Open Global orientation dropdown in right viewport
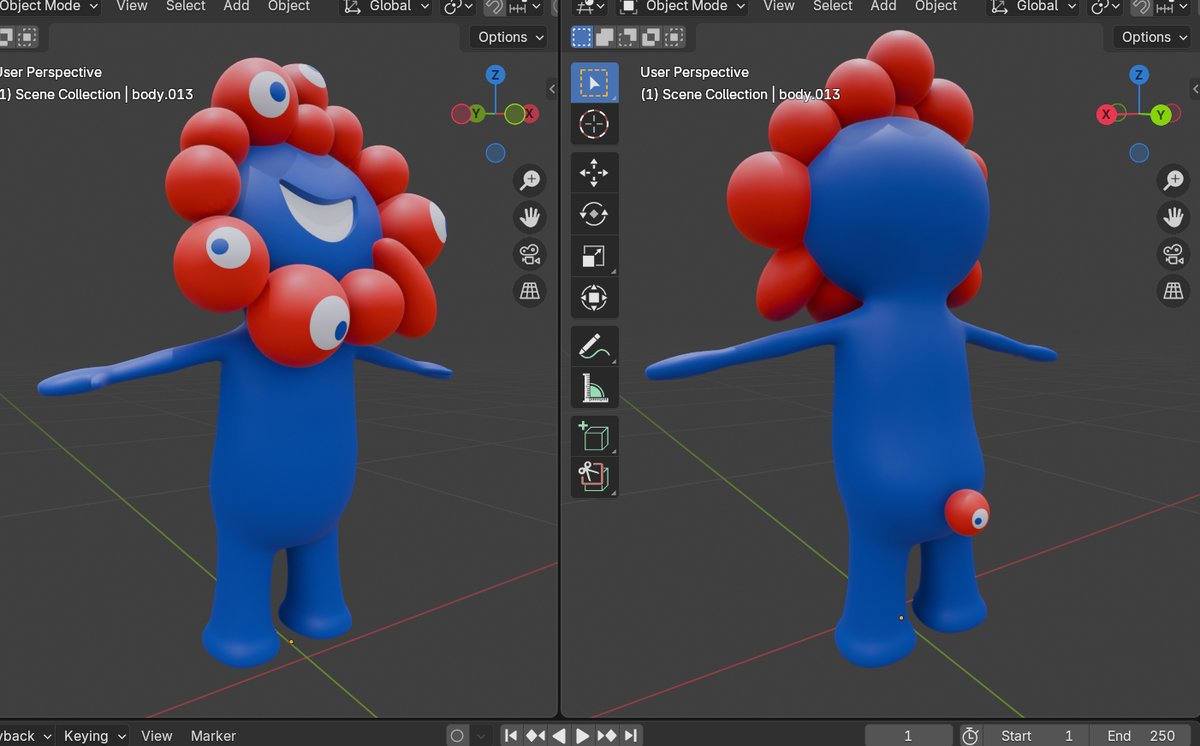 tap(1033, 7)
